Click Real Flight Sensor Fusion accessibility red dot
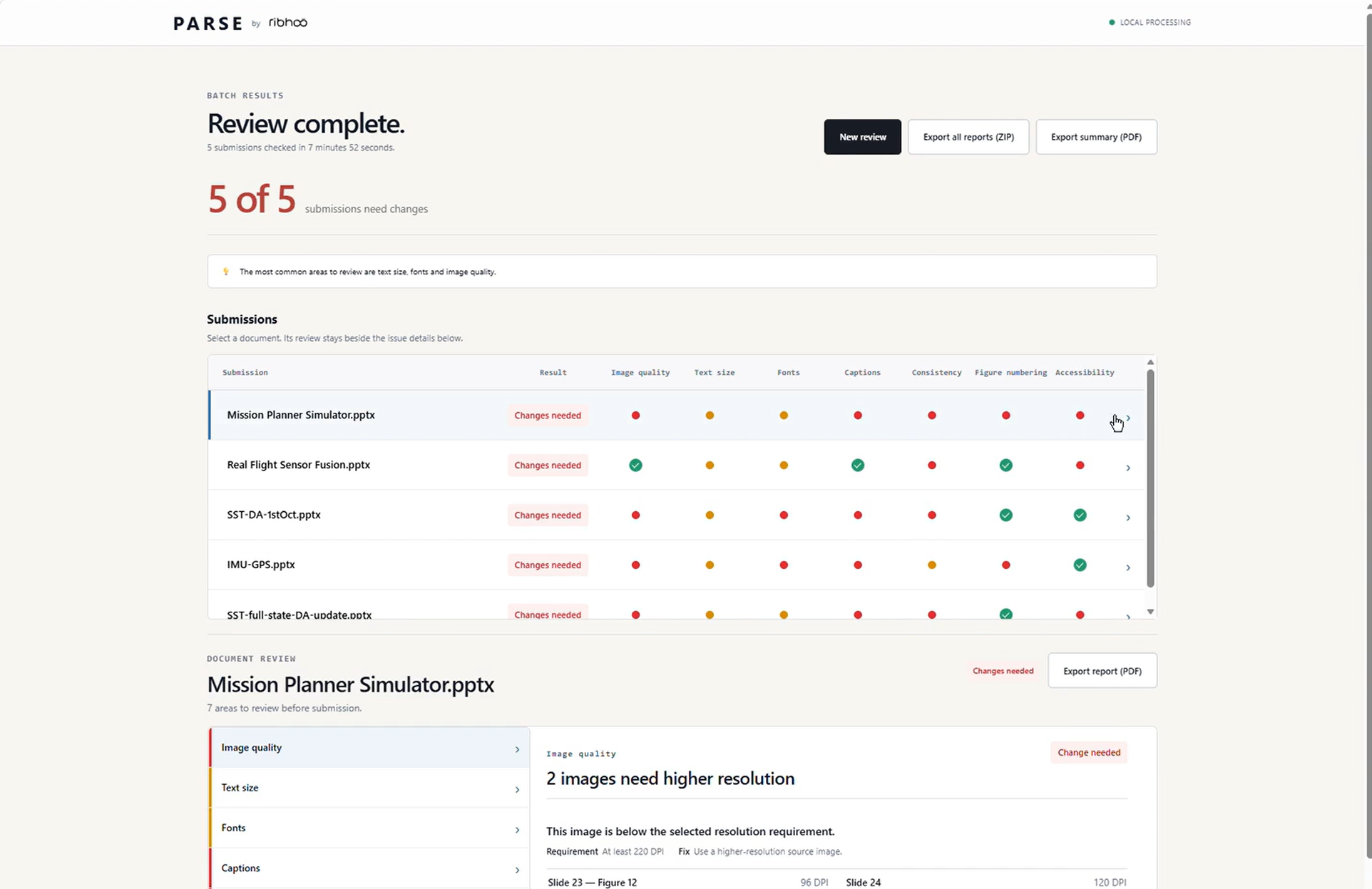1372x889 pixels. click(x=1080, y=466)
